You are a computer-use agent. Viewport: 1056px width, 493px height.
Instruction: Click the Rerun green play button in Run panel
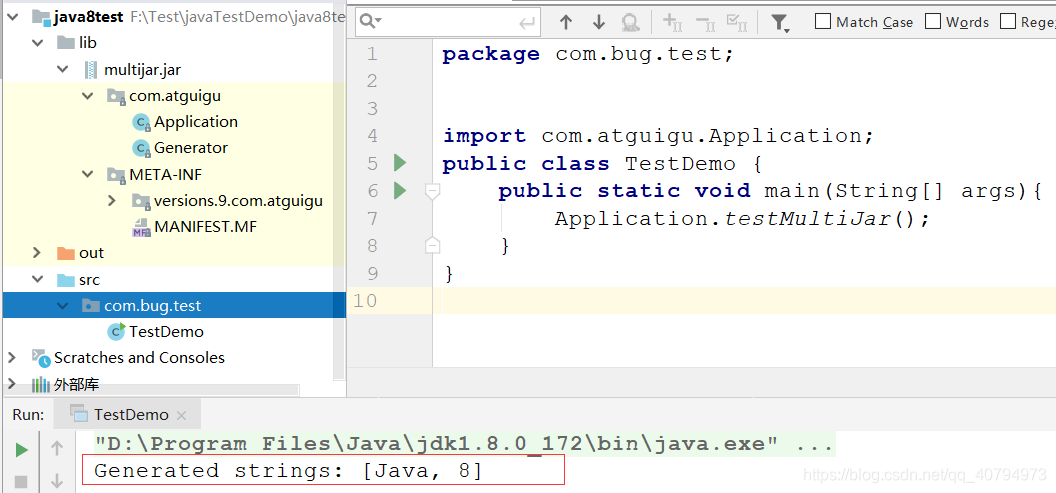coord(22,450)
